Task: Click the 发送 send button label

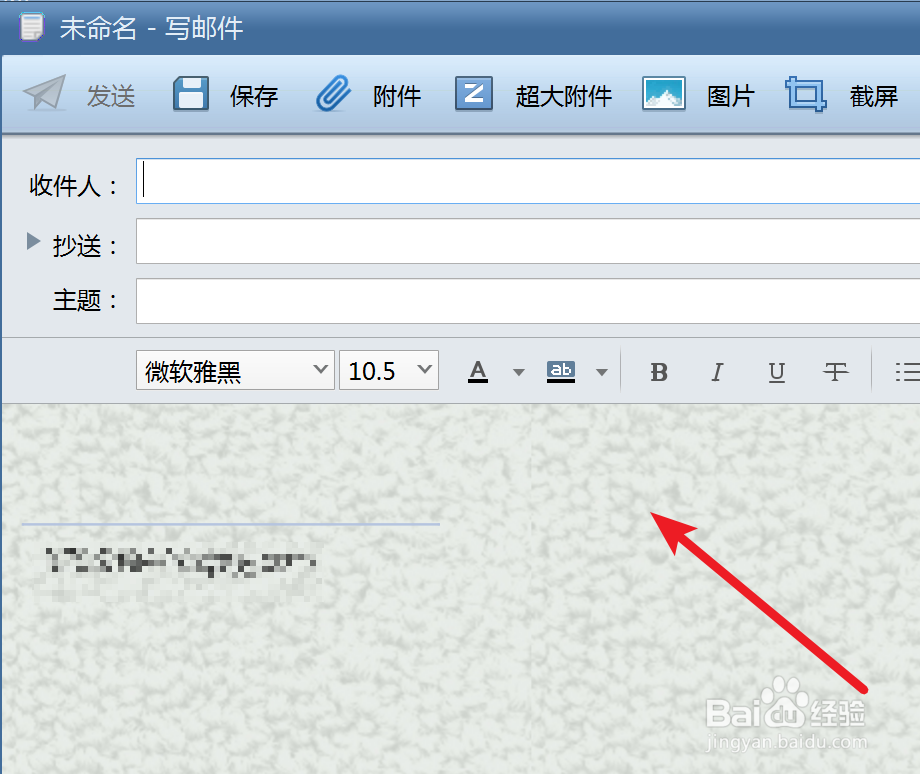Action: coord(110,96)
